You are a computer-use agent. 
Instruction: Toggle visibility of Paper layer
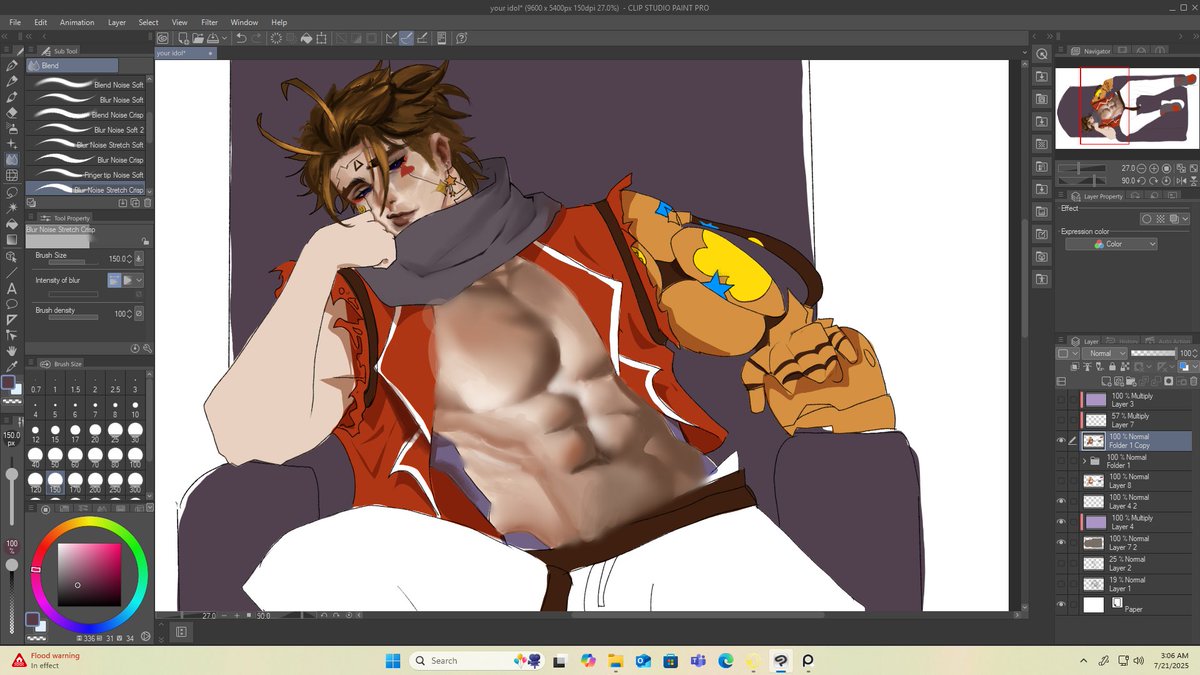(1061, 604)
